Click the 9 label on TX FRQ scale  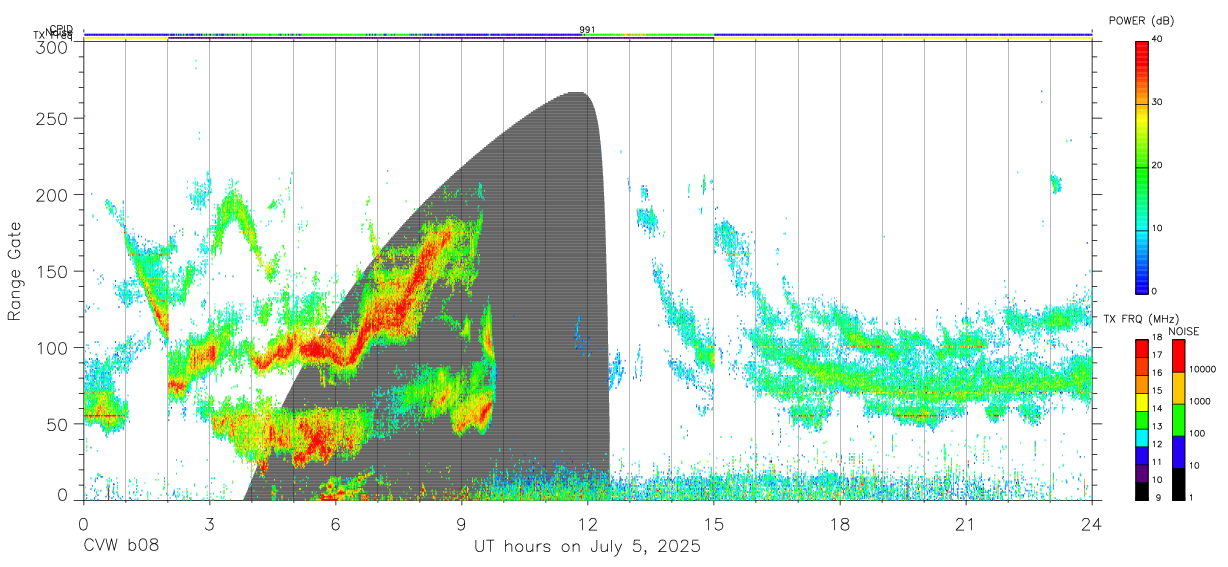[x=1159, y=497]
